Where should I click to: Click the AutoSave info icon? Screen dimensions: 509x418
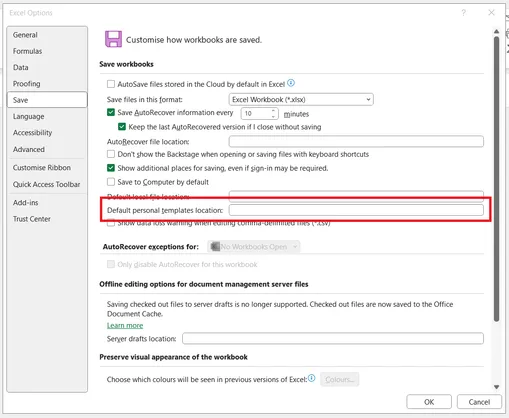coord(291,83)
